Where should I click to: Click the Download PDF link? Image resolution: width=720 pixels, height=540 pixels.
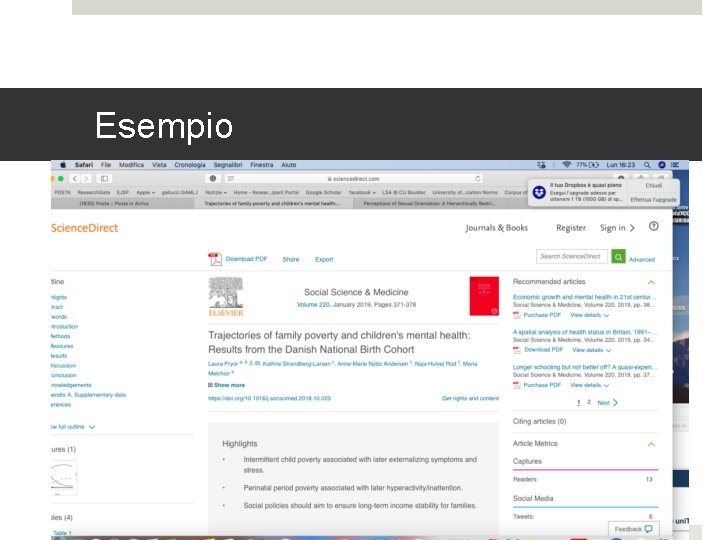pos(247,259)
